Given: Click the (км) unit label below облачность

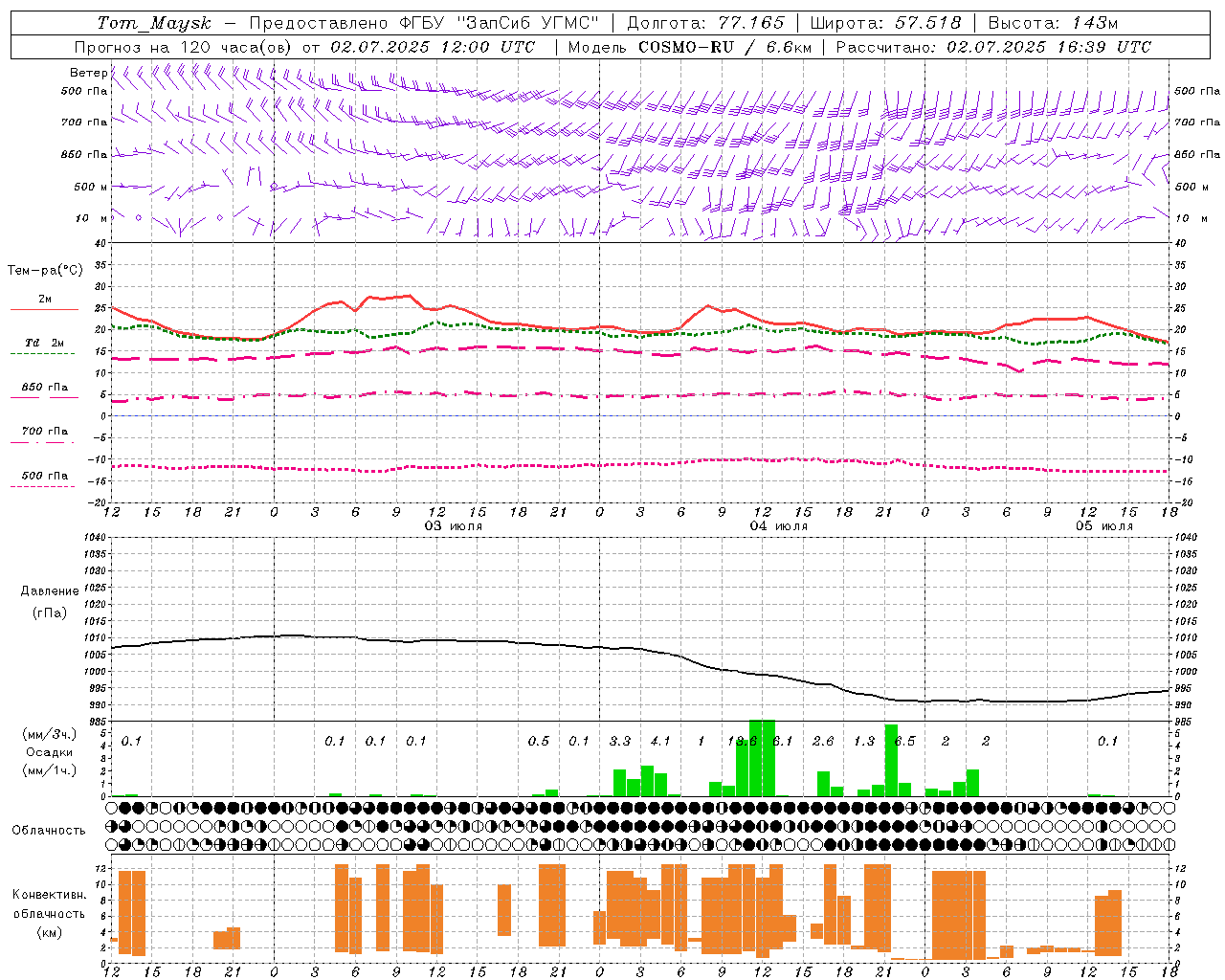Looking at the screenshot, I should coord(49,932).
